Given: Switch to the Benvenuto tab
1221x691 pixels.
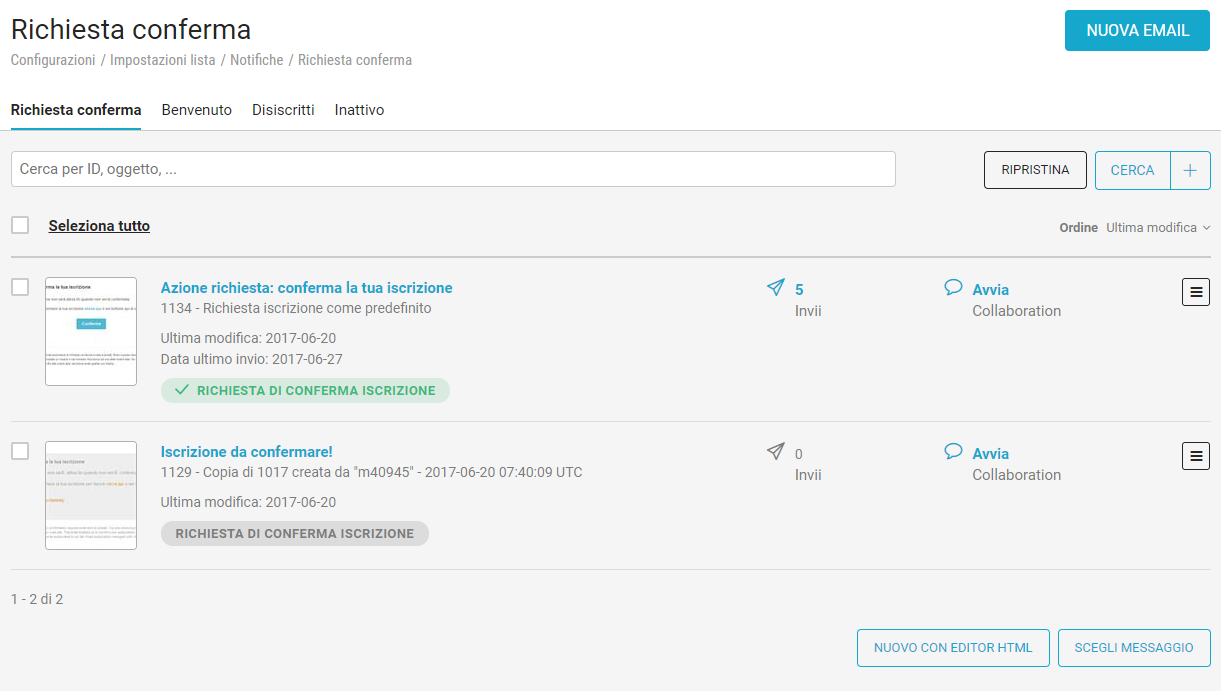Looking at the screenshot, I should (197, 110).
